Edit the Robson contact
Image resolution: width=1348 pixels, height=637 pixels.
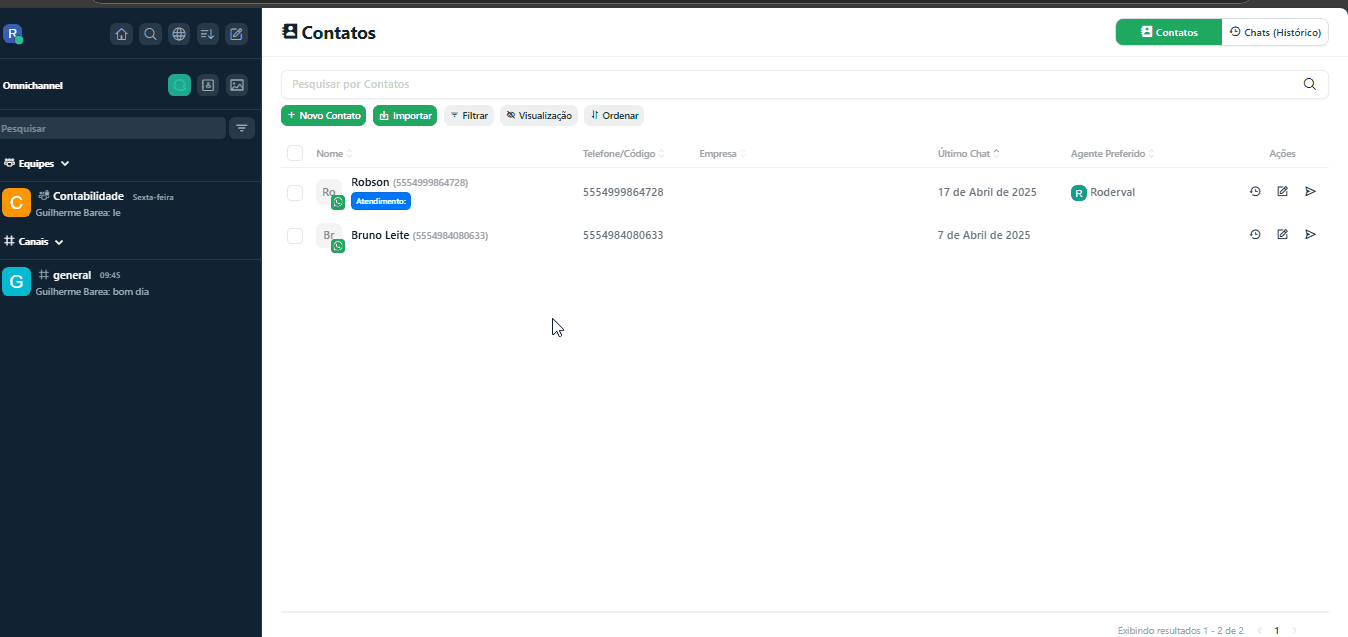pyautogui.click(x=1283, y=191)
